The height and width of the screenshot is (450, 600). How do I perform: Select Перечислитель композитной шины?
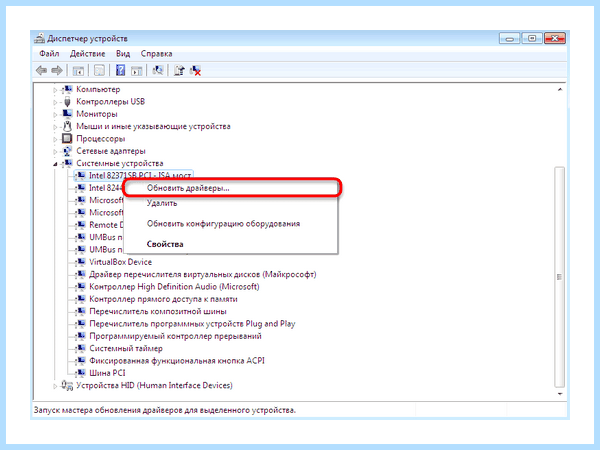click(158, 311)
